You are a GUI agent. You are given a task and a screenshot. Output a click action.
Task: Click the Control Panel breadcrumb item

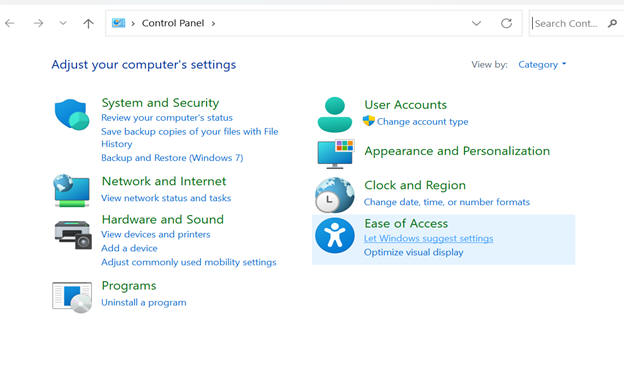(173, 23)
